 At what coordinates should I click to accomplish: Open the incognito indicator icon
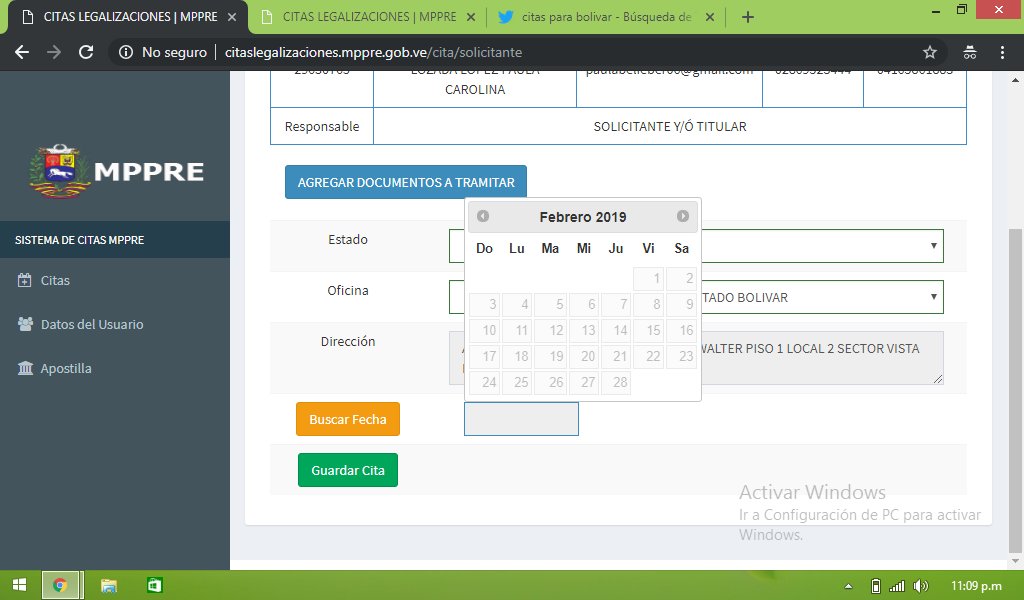coord(970,52)
